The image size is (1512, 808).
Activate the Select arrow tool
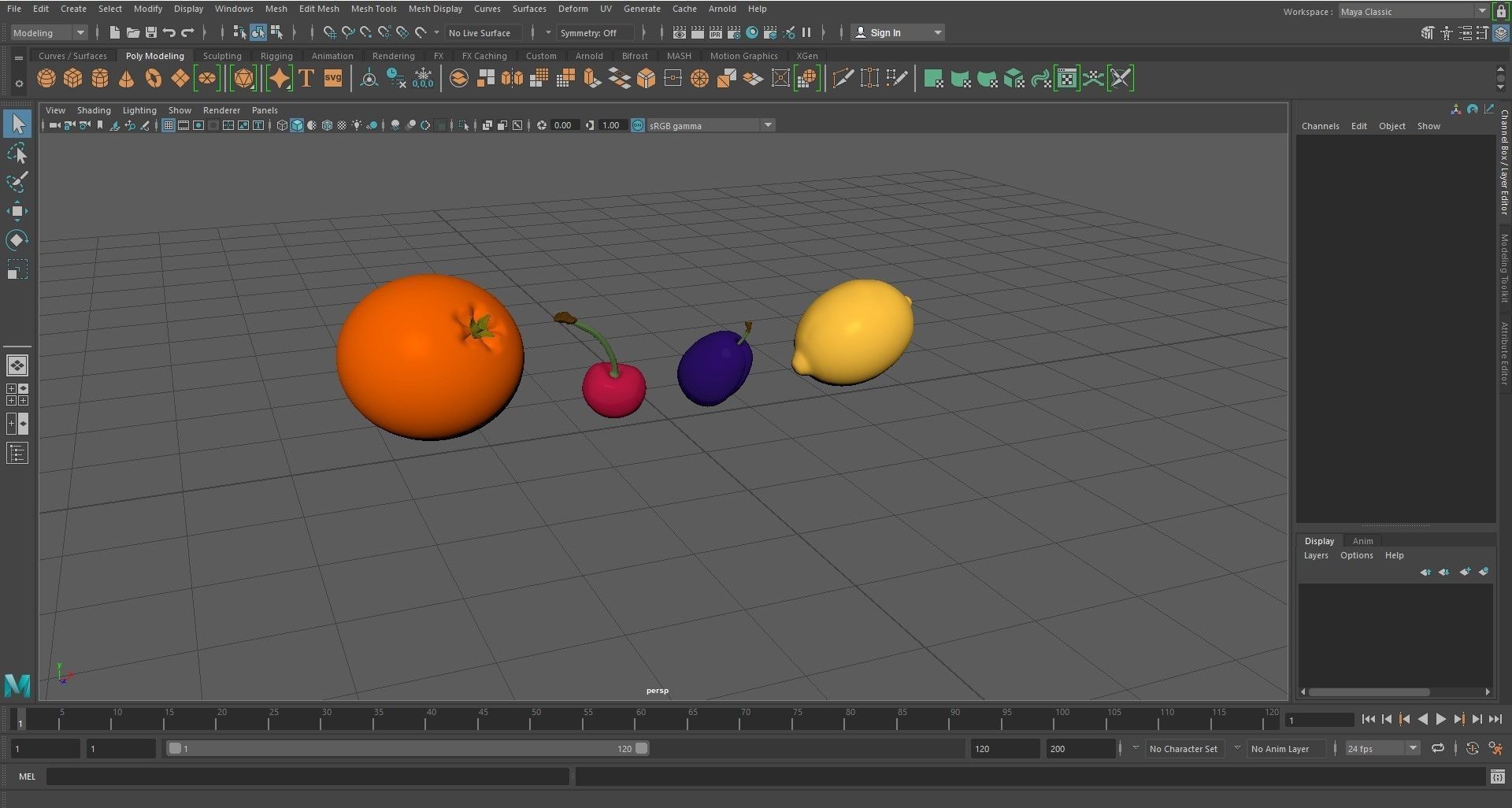[x=17, y=124]
